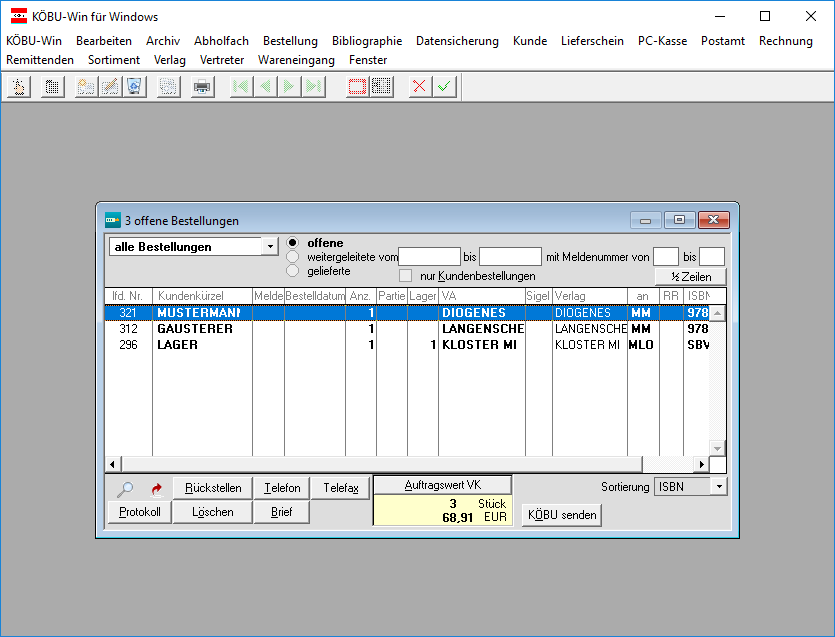Click the red dotted rectangle toolbar icon
The width and height of the screenshot is (835, 637).
[x=357, y=86]
